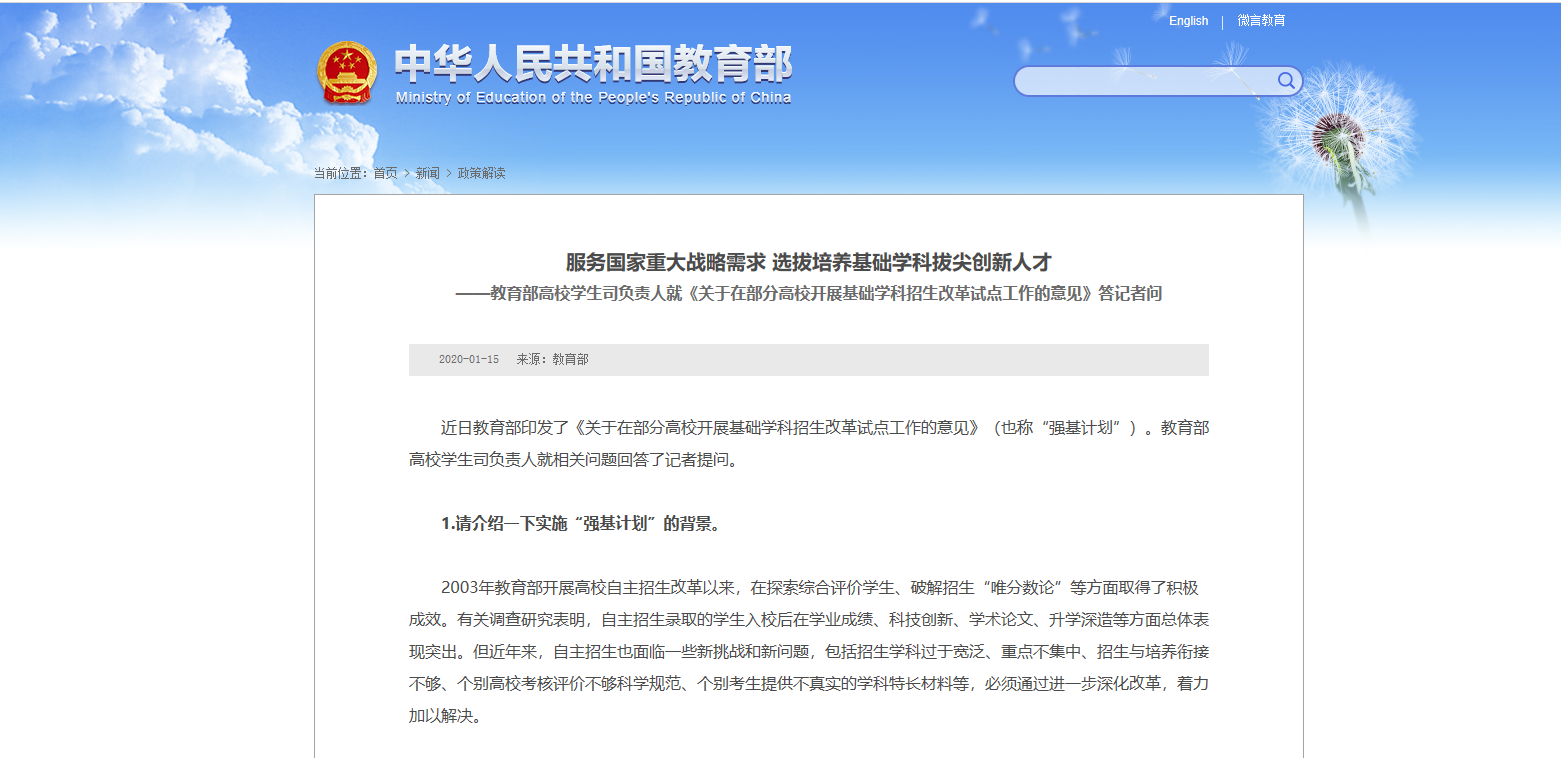Click the paragraph beginning 近日教育部印发了
This screenshot has width=1561, height=758.
pyautogui.click(x=808, y=444)
